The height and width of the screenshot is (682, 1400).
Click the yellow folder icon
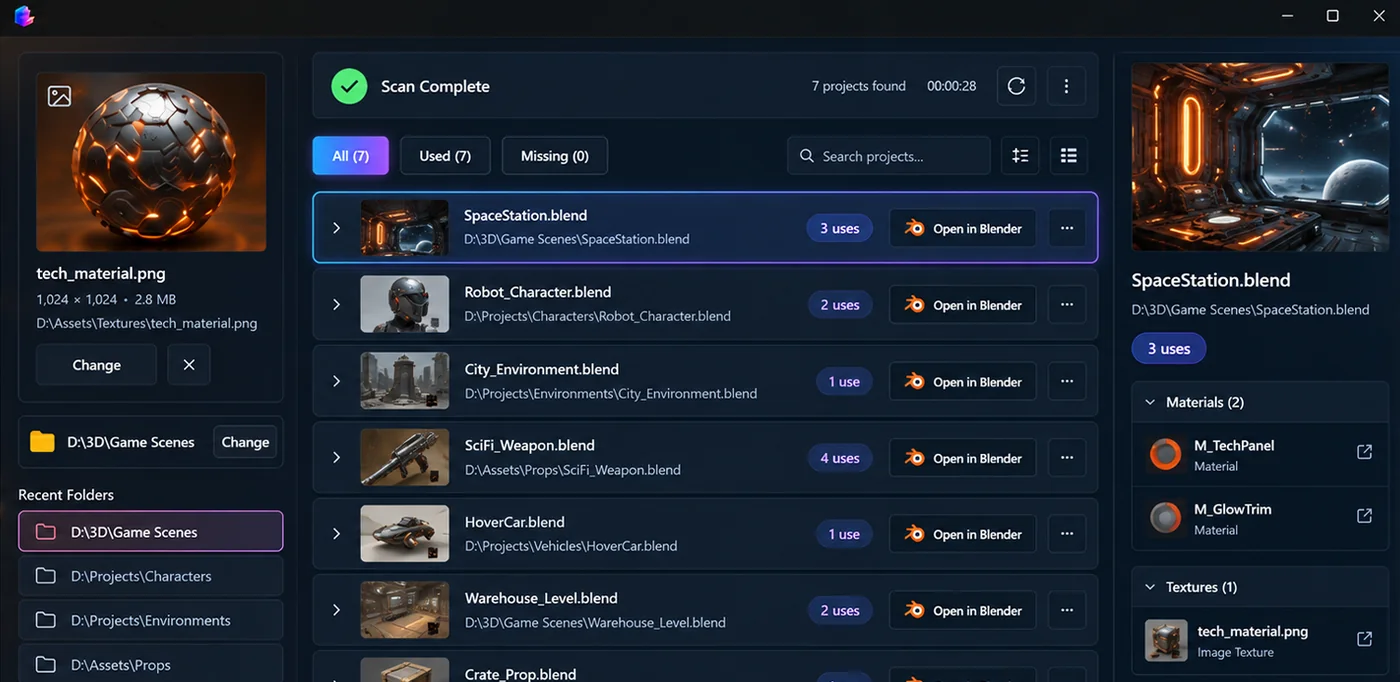tap(42, 442)
